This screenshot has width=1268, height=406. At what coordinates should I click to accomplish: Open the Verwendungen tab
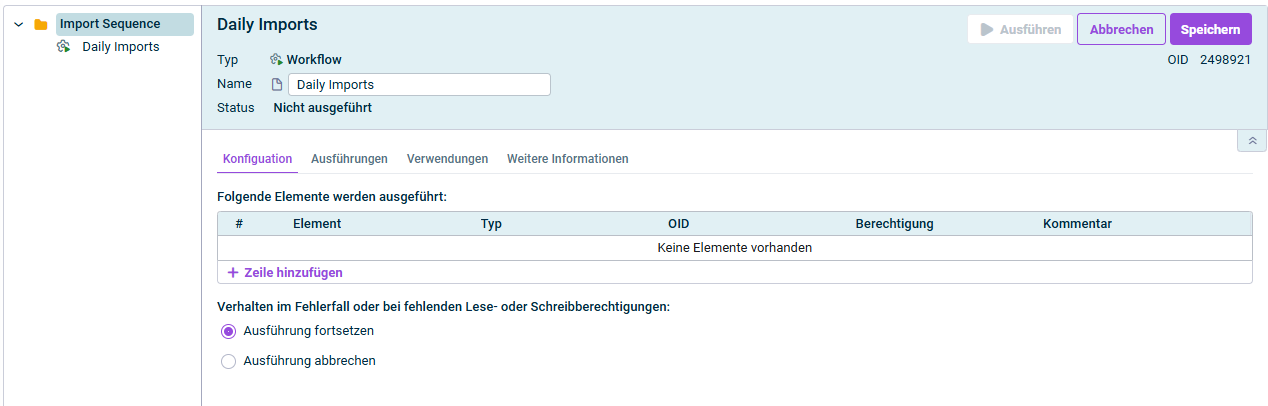[447, 159]
